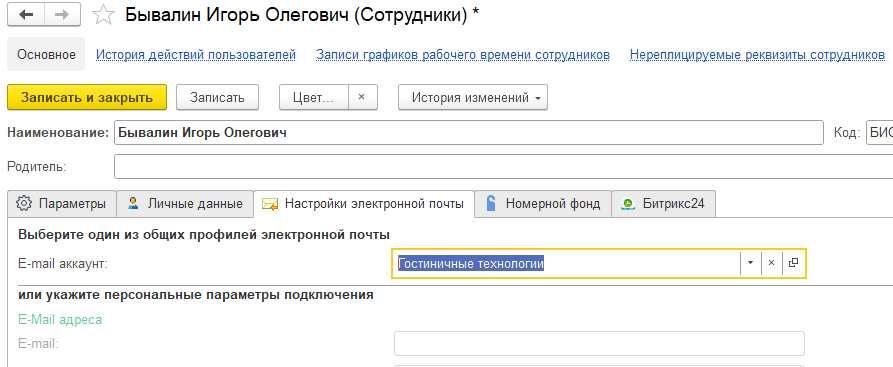Click the Цвет... button
The width and height of the screenshot is (893, 367).
[313, 97]
